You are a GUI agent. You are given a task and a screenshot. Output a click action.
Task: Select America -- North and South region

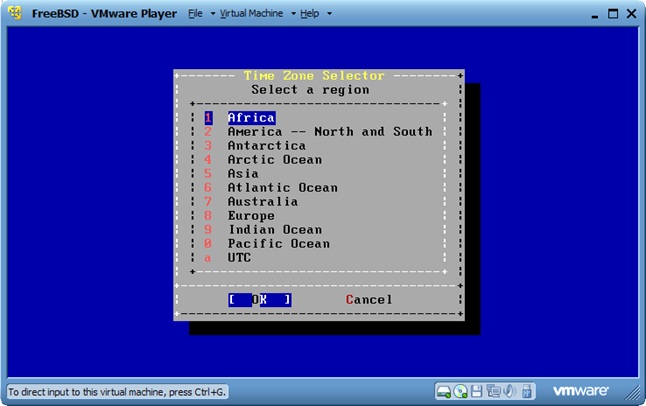pos(329,132)
